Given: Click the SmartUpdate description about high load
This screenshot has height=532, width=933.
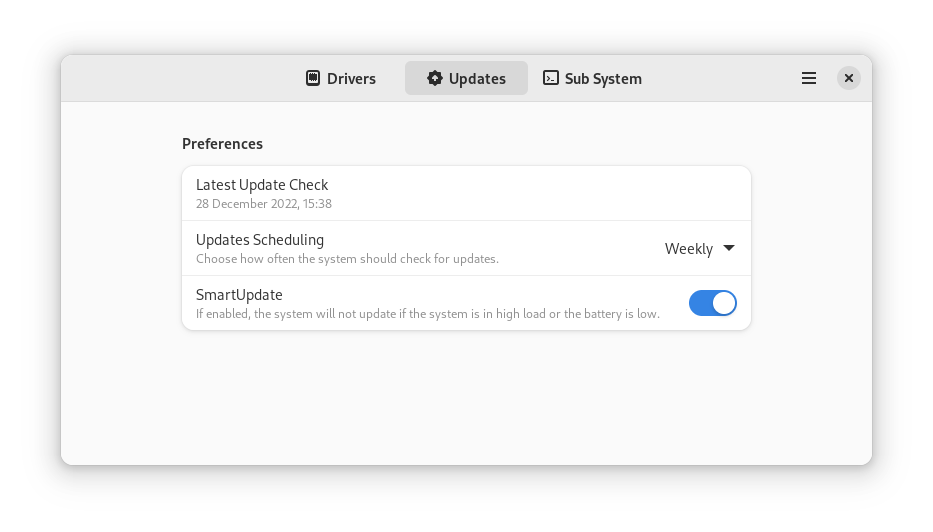Looking at the screenshot, I should click(427, 314).
